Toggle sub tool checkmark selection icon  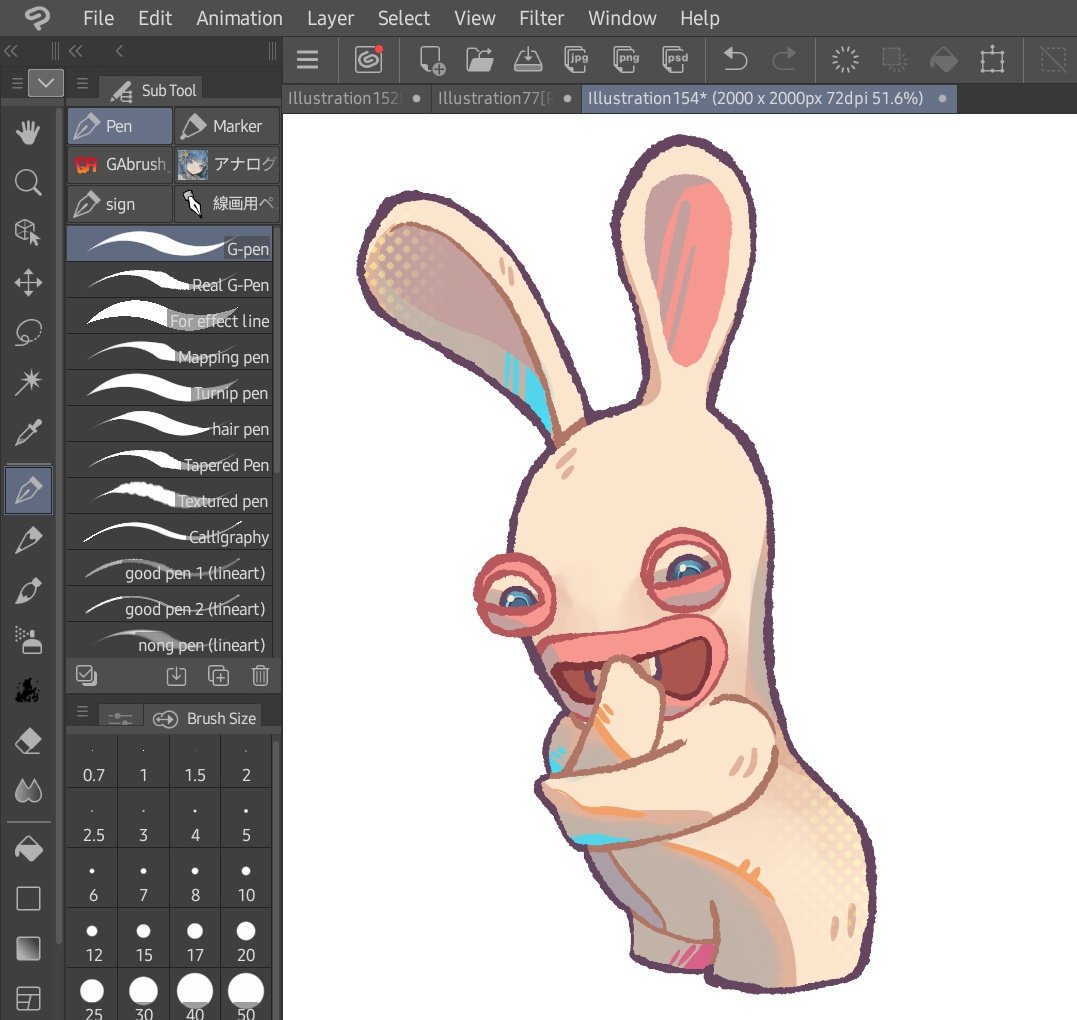[87, 676]
